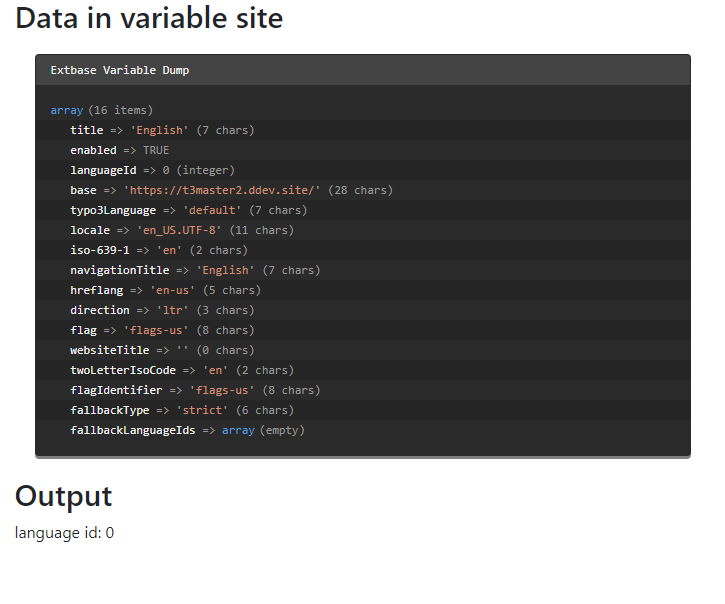Click the iso-639-1 key
725x604 pixels.
(x=100, y=250)
